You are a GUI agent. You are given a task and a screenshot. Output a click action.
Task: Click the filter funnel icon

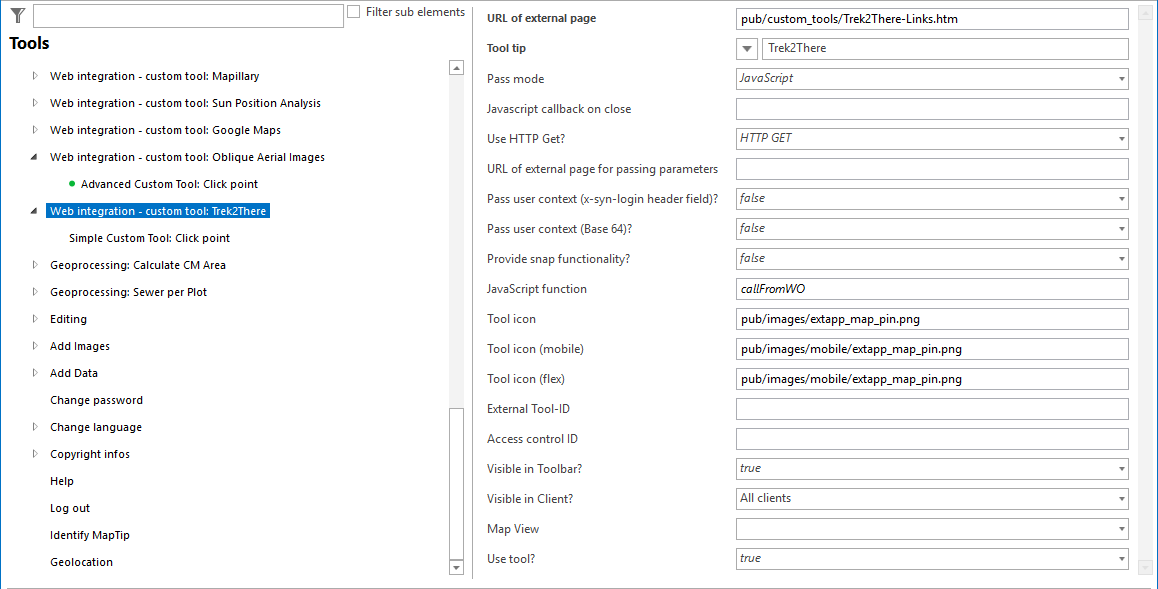17,14
